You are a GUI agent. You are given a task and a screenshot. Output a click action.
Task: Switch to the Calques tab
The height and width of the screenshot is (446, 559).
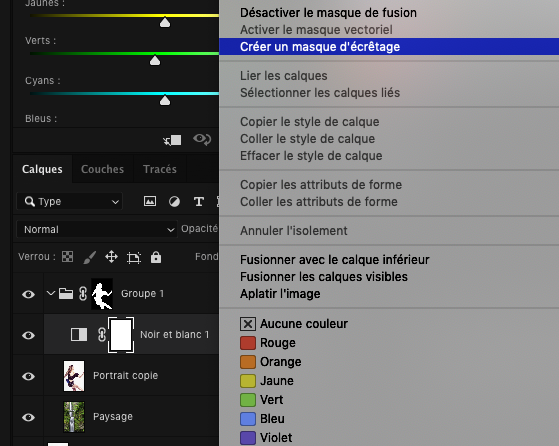tap(42, 169)
